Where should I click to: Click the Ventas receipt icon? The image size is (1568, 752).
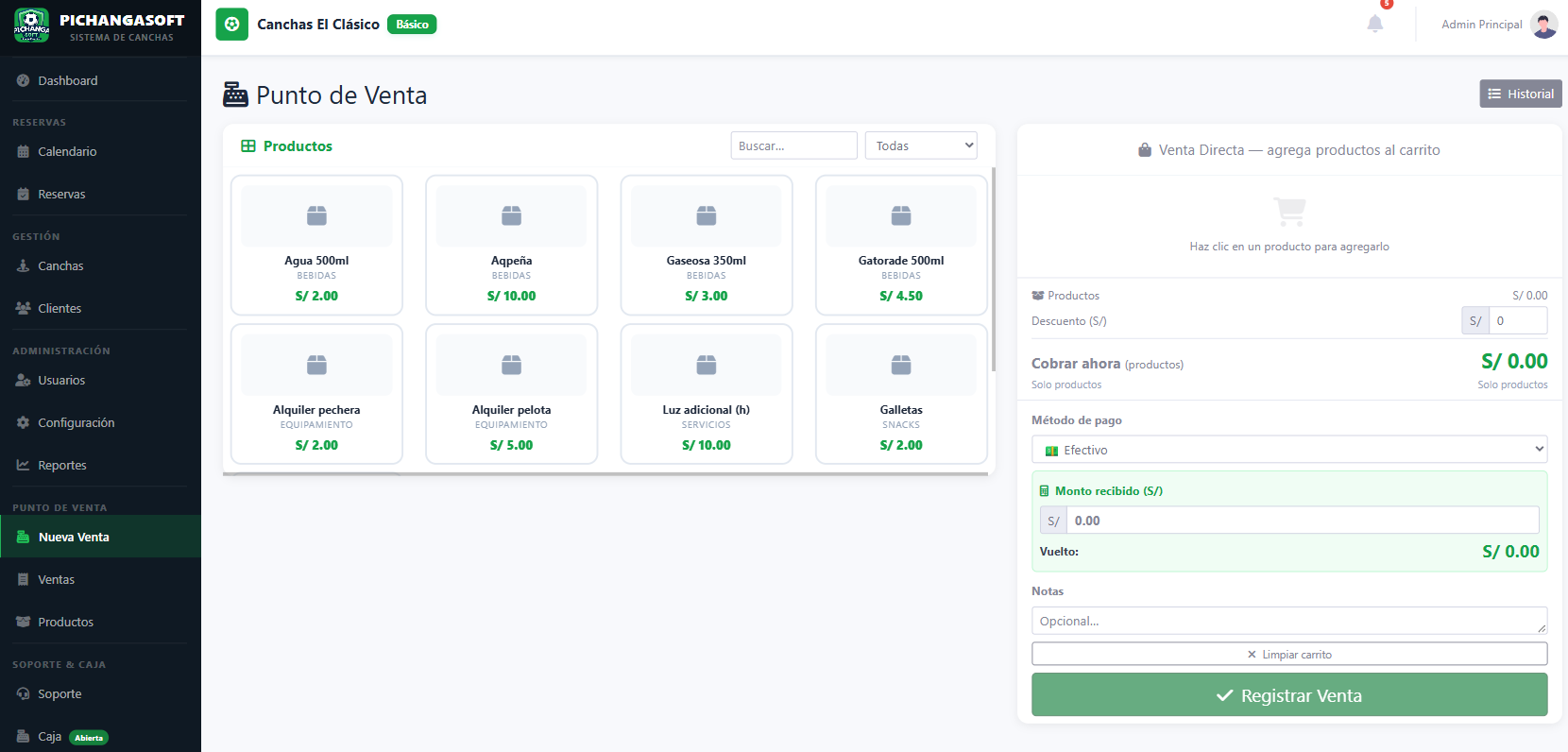(23, 579)
